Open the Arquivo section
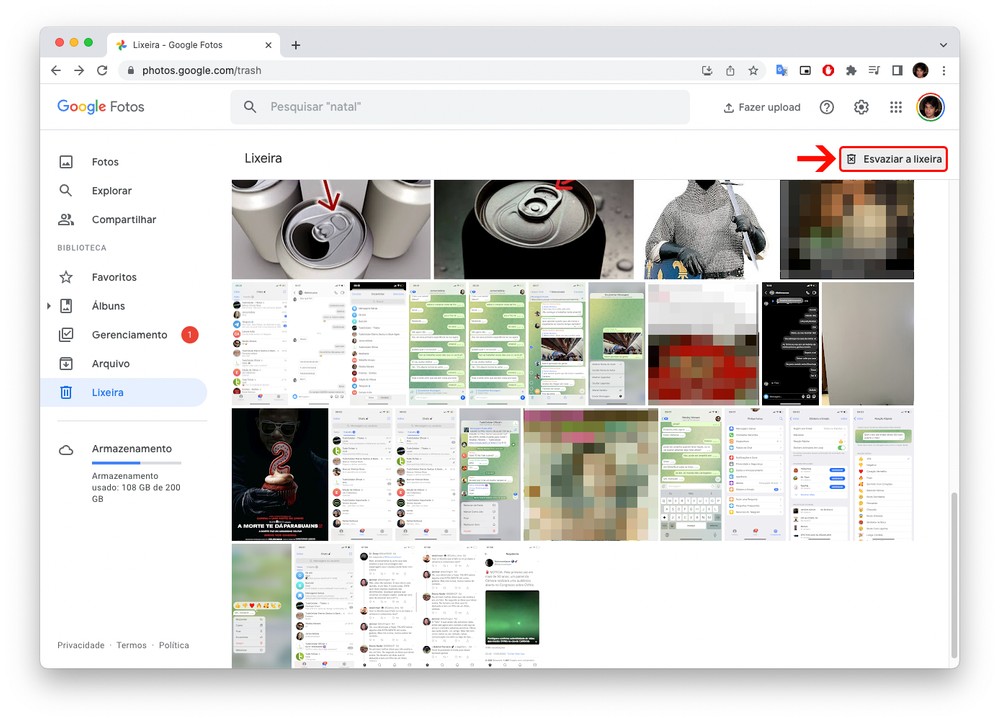 click(111, 364)
